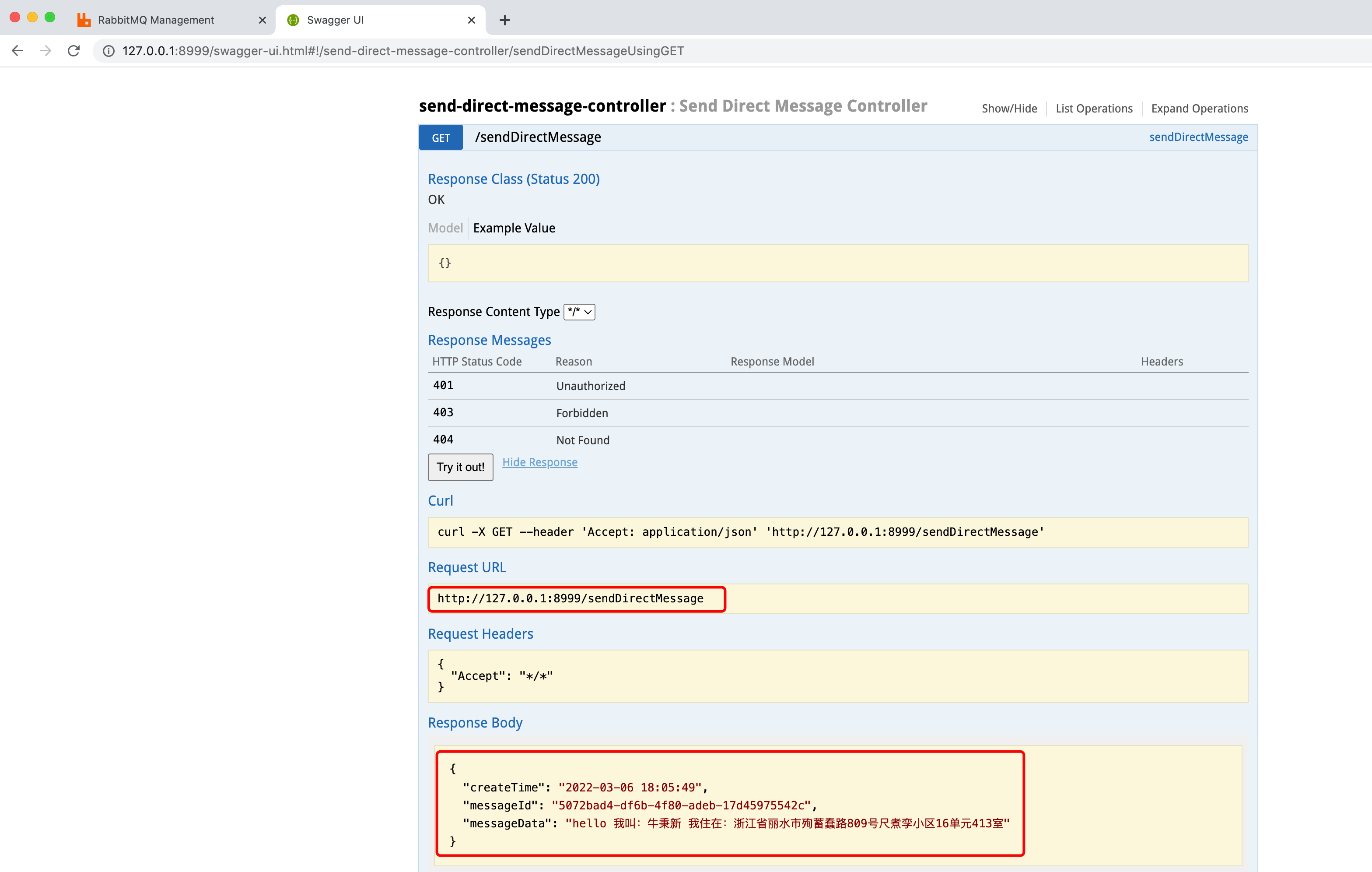1372x872 pixels.
Task: Click List Operations link
Action: [x=1094, y=108]
